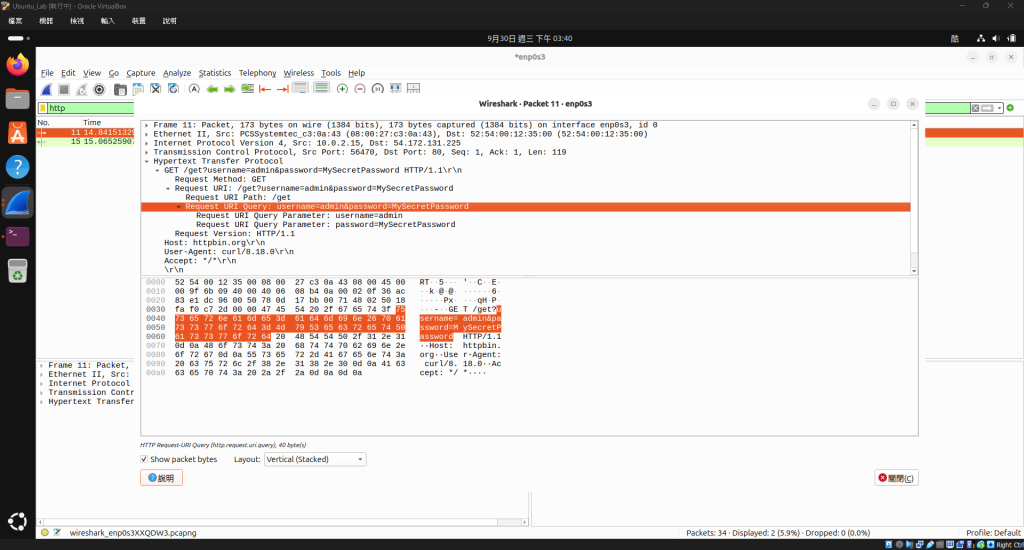
Task: Open a capture file from toolbar
Action: click(x=120, y=89)
